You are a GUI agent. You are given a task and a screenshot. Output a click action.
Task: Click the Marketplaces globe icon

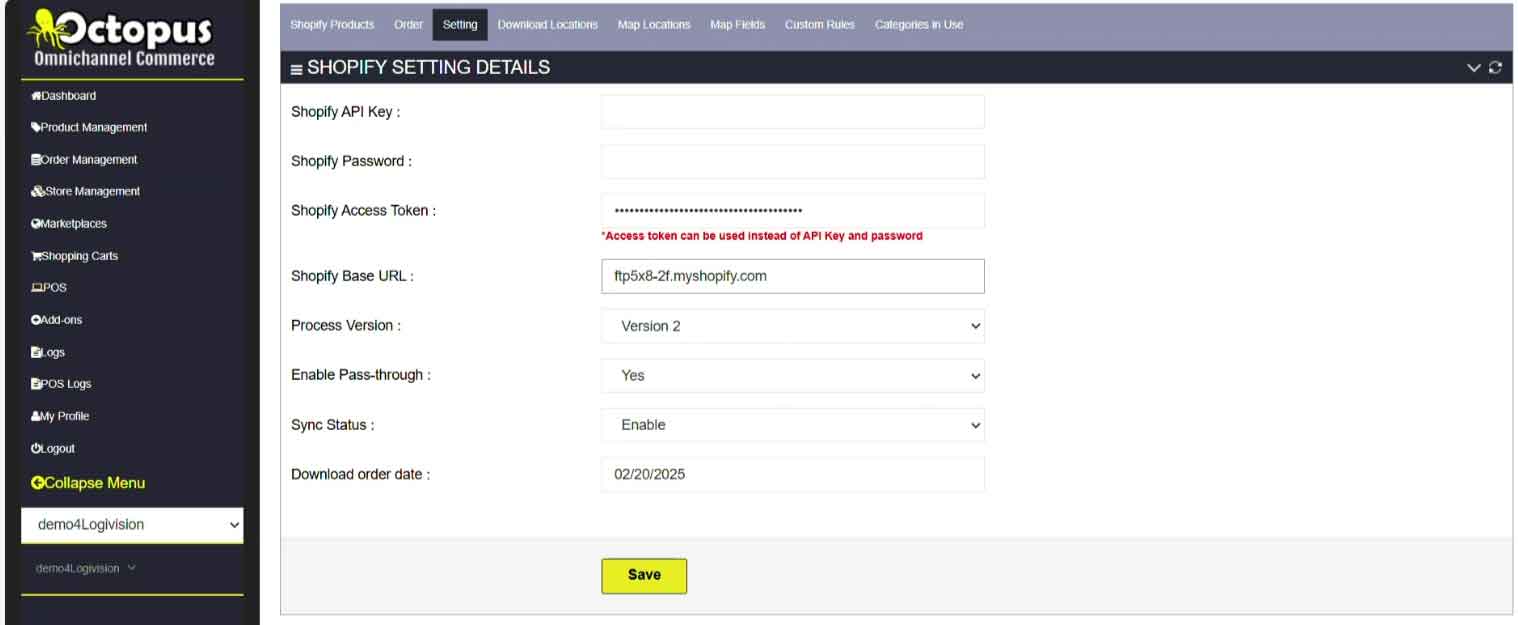tap(36, 224)
